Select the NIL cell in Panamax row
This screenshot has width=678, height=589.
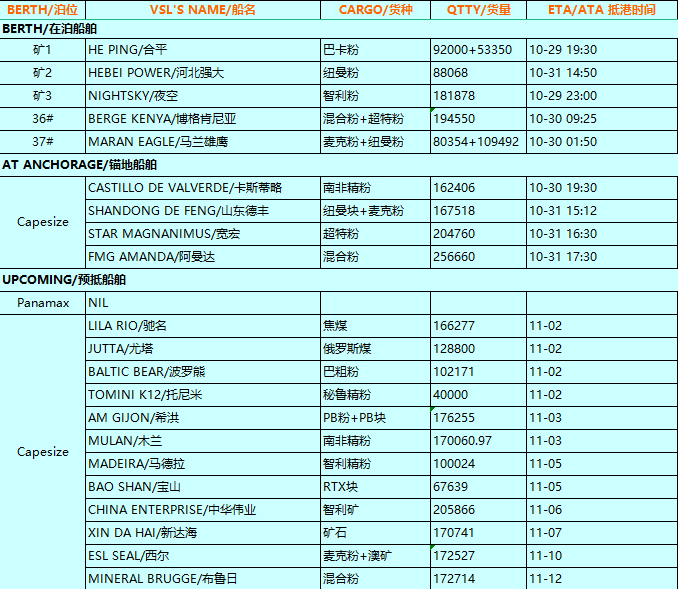pos(203,303)
